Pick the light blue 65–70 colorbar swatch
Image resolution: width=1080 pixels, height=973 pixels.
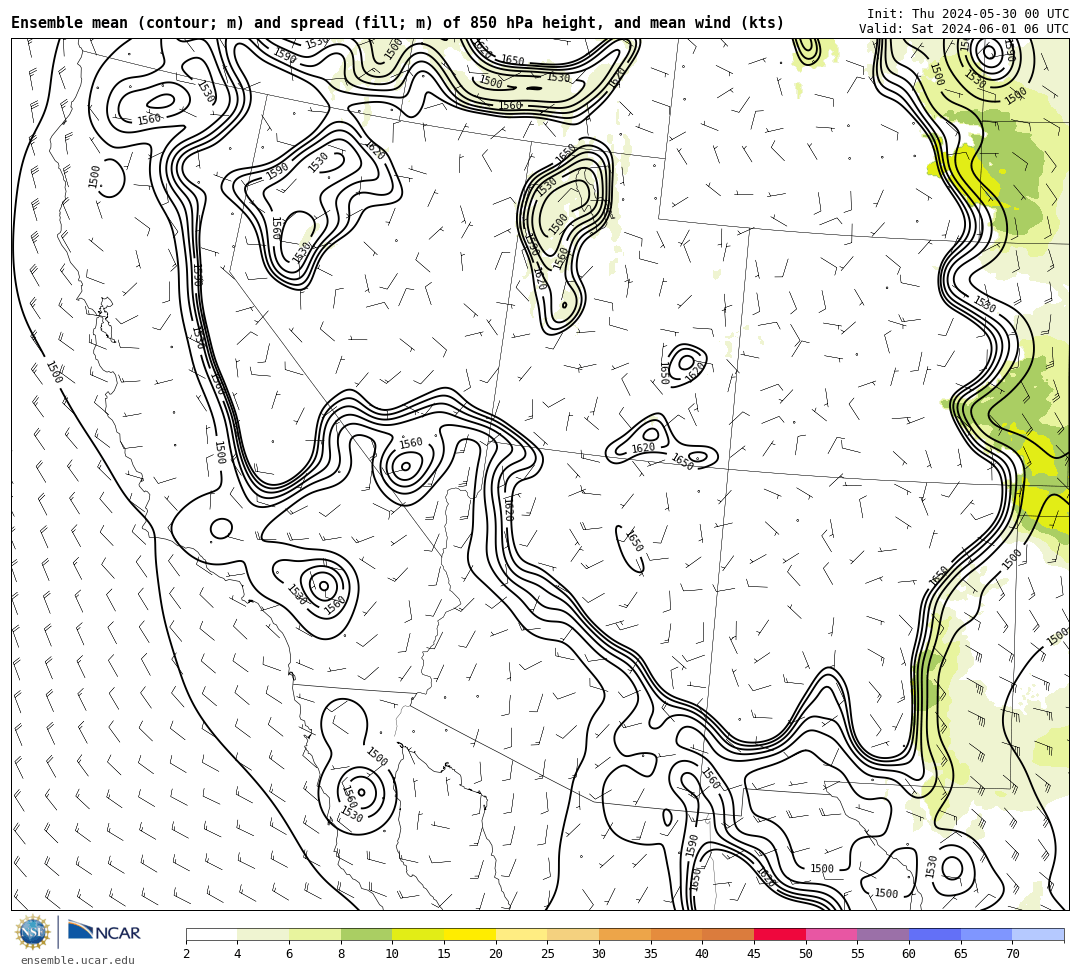tap(986, 934)
